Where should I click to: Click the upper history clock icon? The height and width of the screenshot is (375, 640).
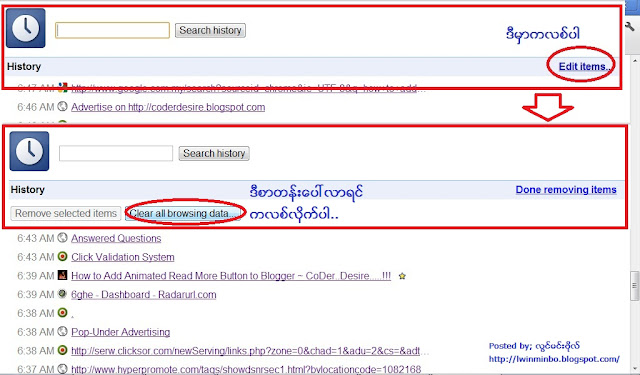tap(26, 28)
